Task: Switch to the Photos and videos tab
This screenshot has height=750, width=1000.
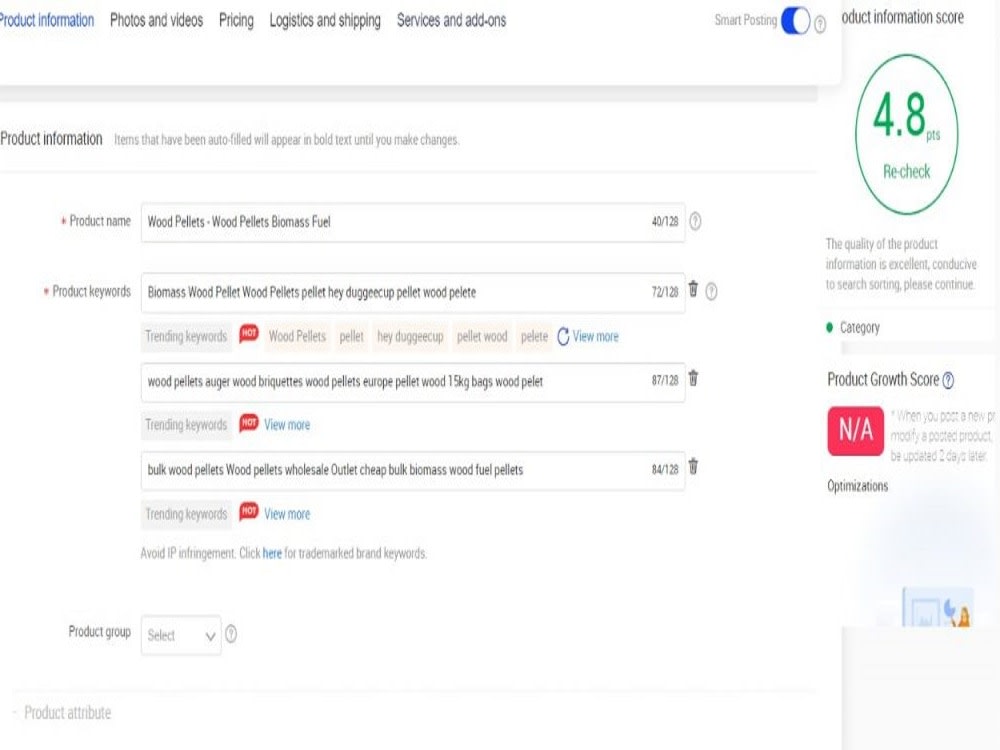Action: tap(156, 20)
